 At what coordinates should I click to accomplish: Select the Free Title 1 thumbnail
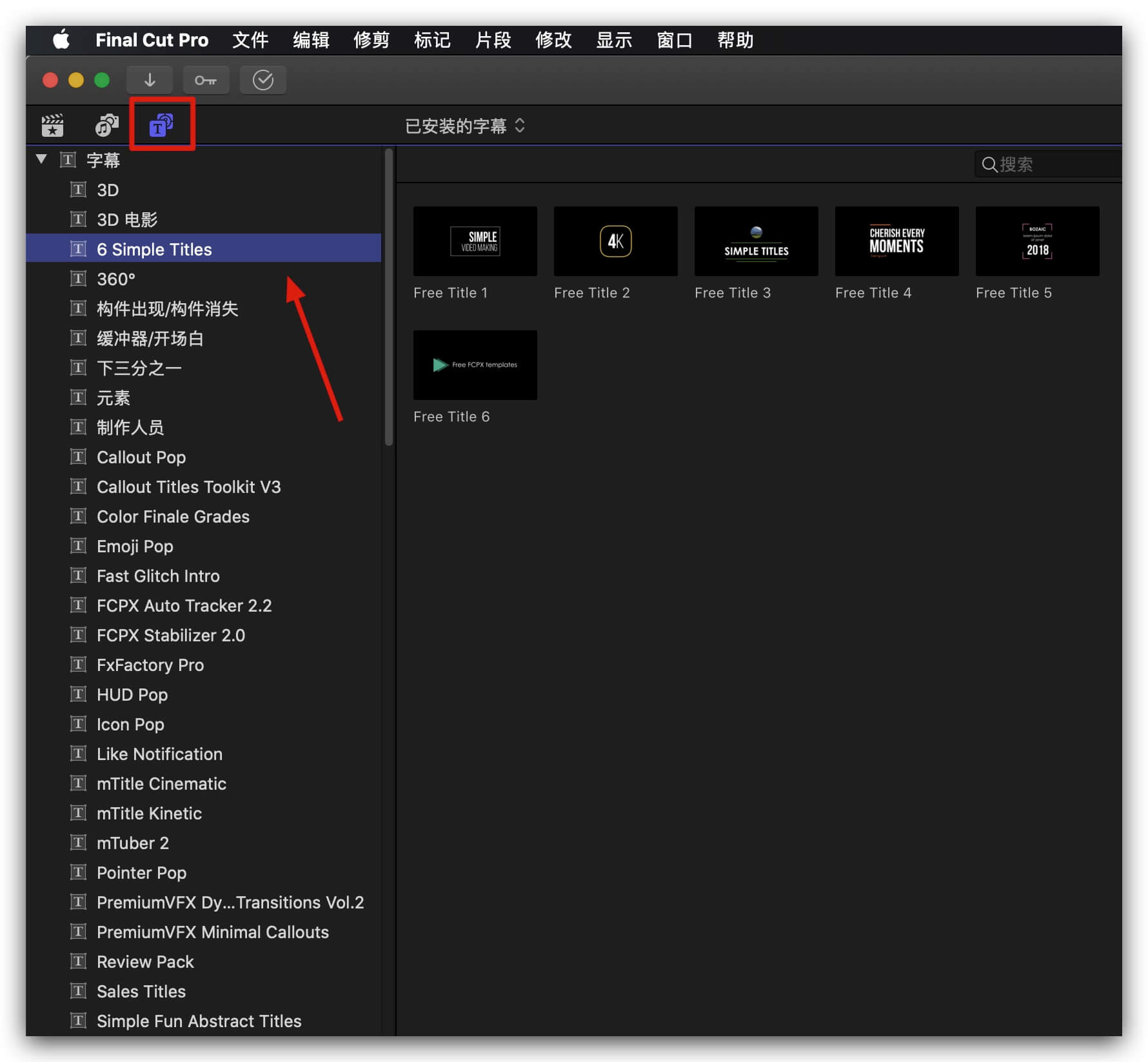pyautogui.click(x=475, y=241)
